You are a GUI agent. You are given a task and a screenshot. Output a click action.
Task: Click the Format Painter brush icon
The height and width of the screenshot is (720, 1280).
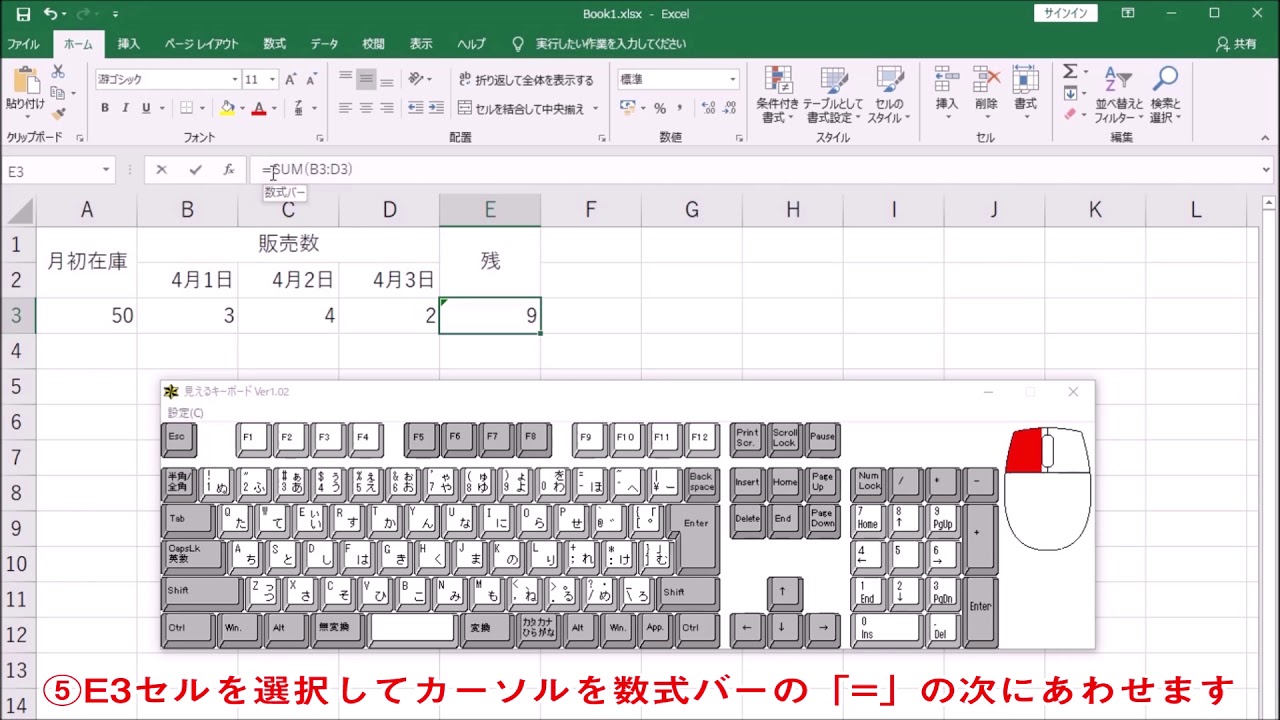pos(58,114)
